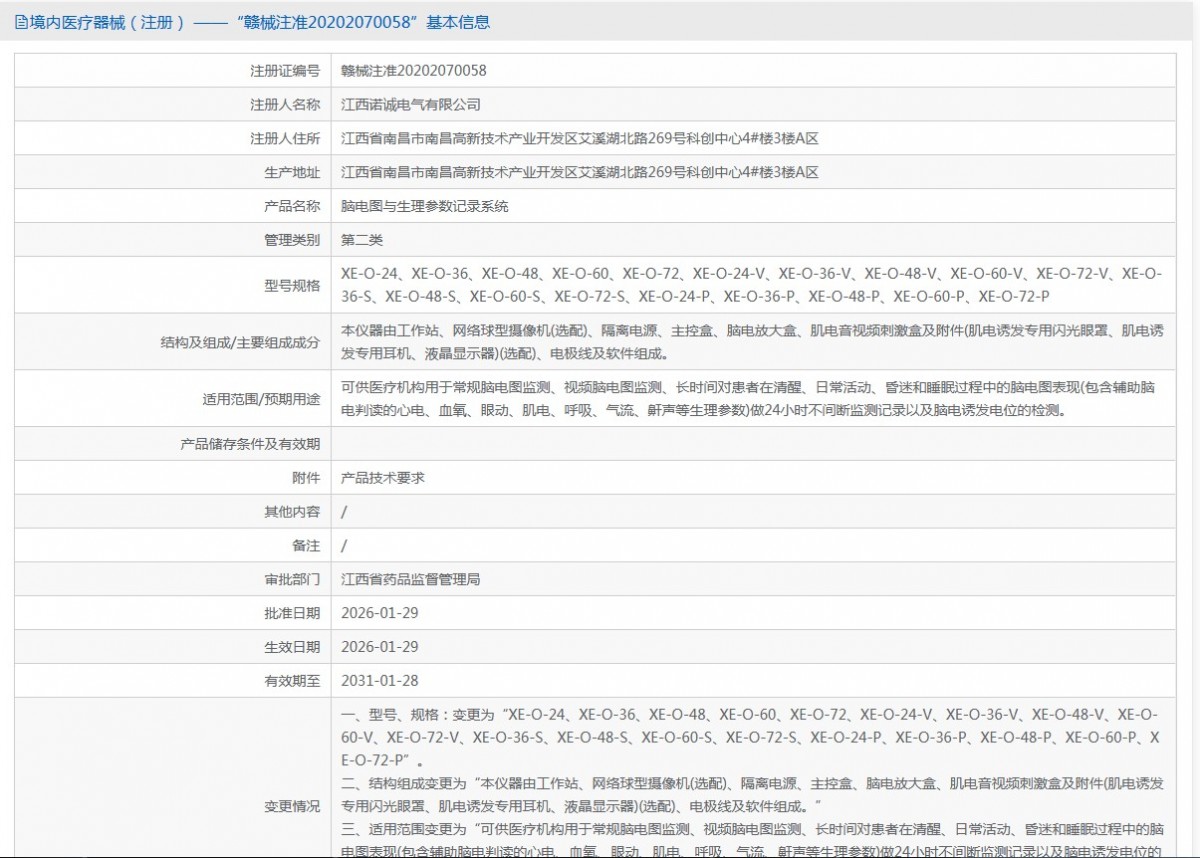Click the 有效期至 value 2031-01-28

pos(380,681)
